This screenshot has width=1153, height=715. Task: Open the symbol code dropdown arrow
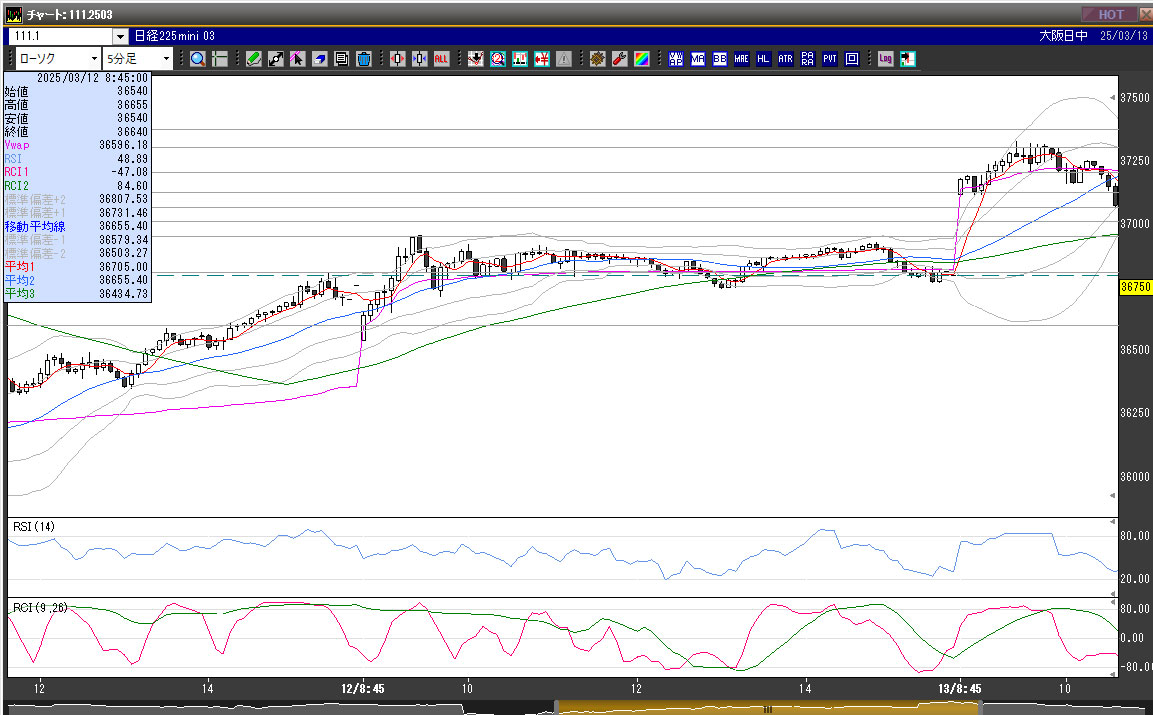121,36
